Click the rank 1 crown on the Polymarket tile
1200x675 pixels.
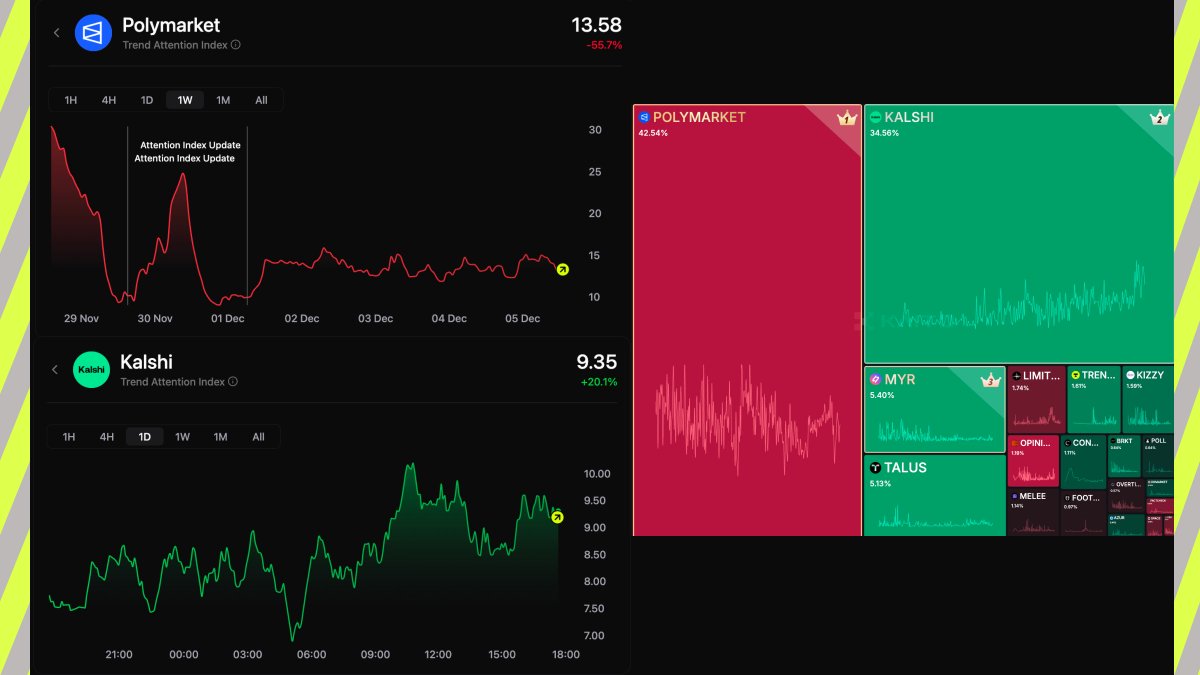(847, 119)
